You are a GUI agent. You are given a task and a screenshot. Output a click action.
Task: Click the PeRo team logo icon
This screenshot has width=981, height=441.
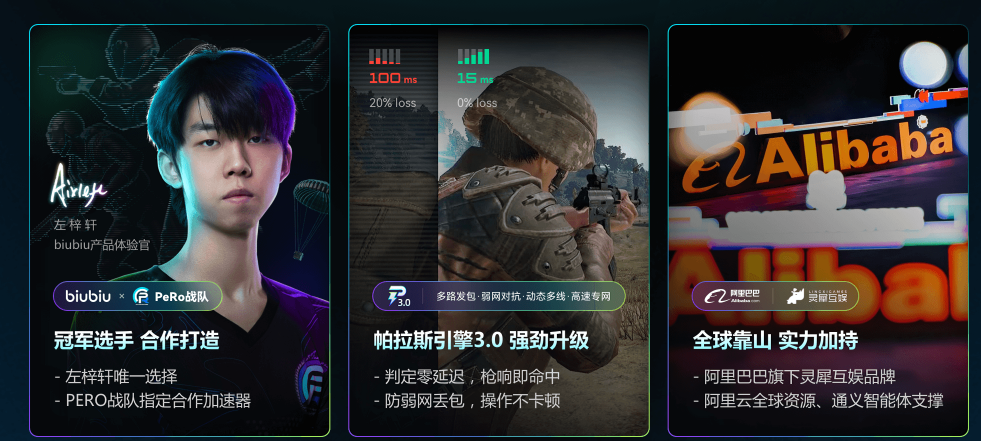point(141,297)
